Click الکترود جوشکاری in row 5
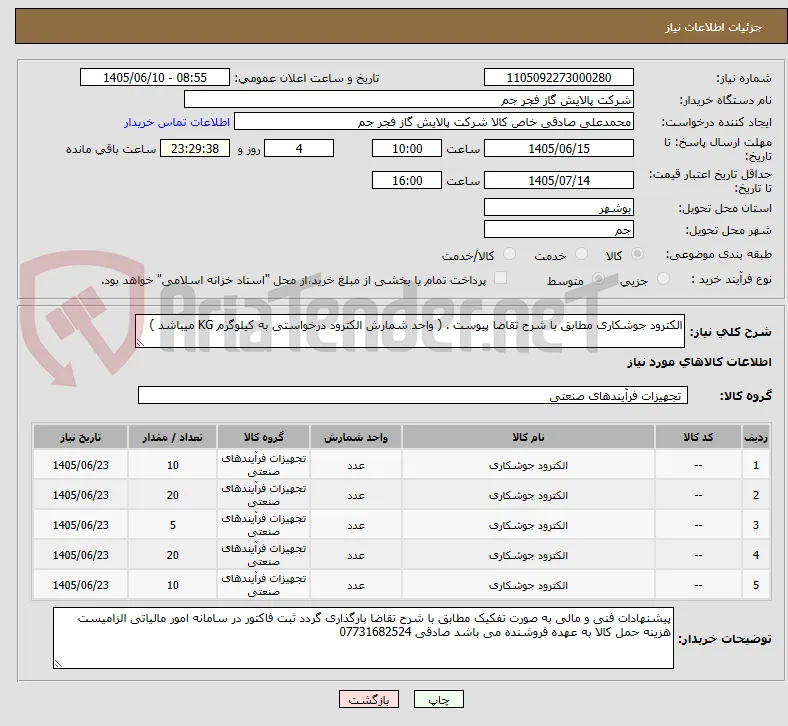This screenshot has width=788, height=726. pos(528,585)
